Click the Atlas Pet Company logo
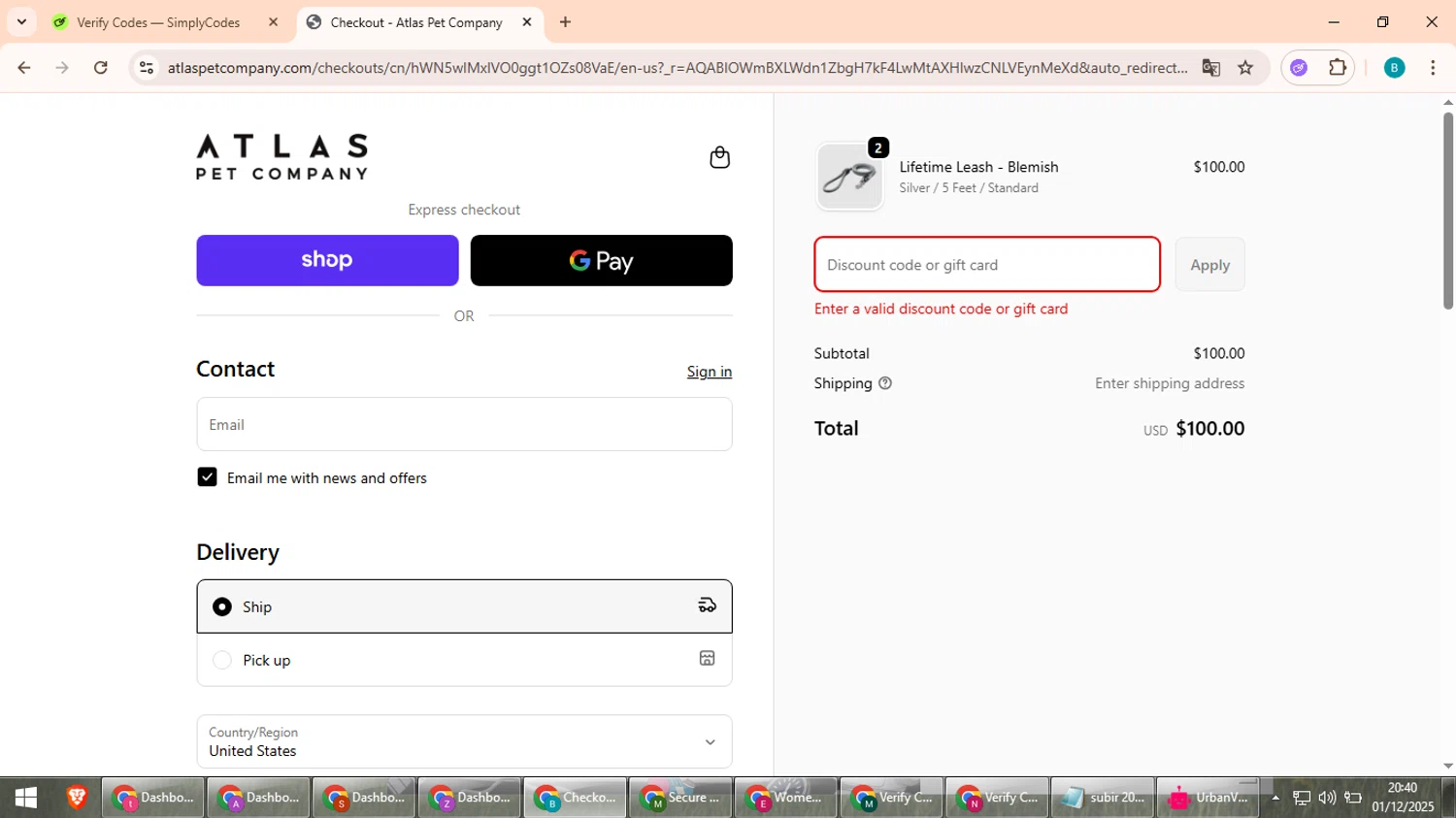This screenshot has height=818, width=1456. coord(282,156)
